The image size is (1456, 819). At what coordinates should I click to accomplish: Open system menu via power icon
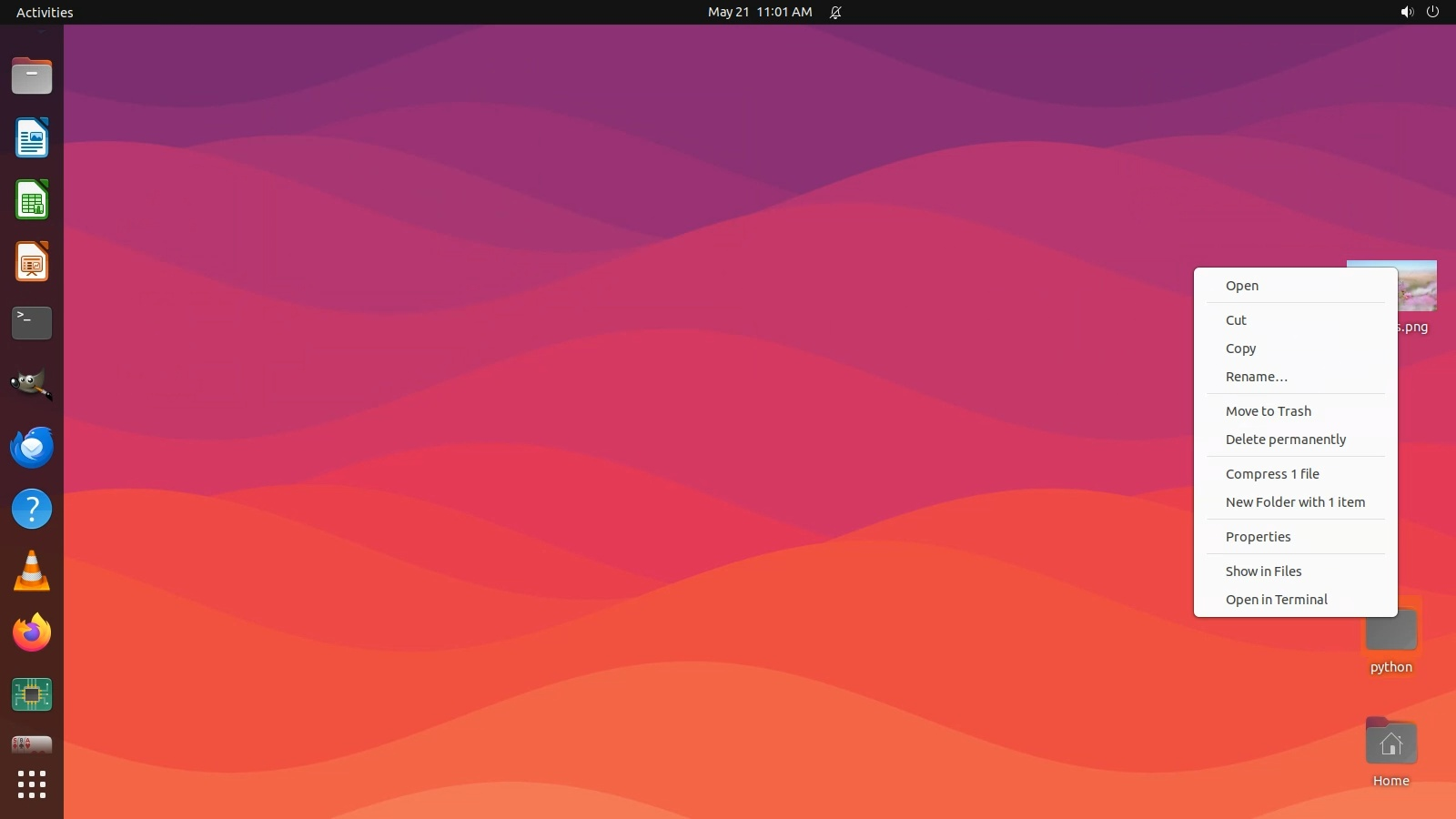point(1432,12)
